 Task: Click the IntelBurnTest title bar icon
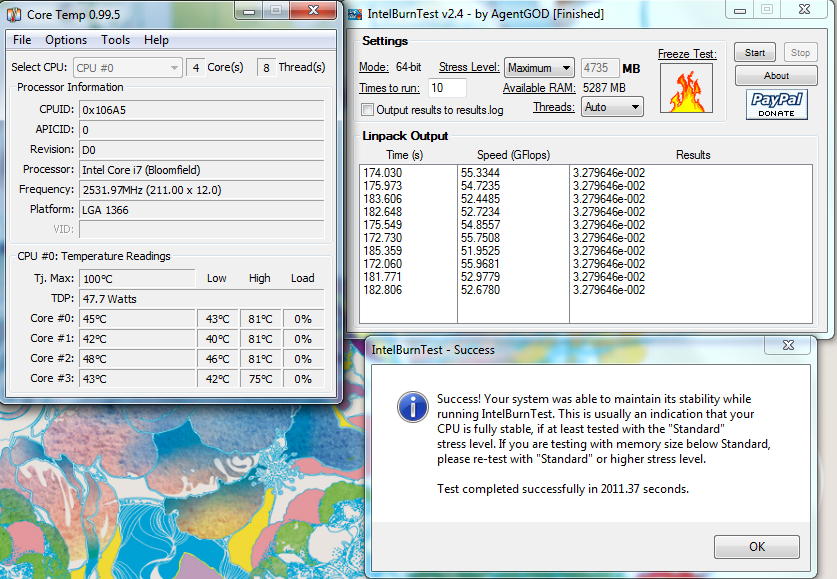tap(354, 14)
